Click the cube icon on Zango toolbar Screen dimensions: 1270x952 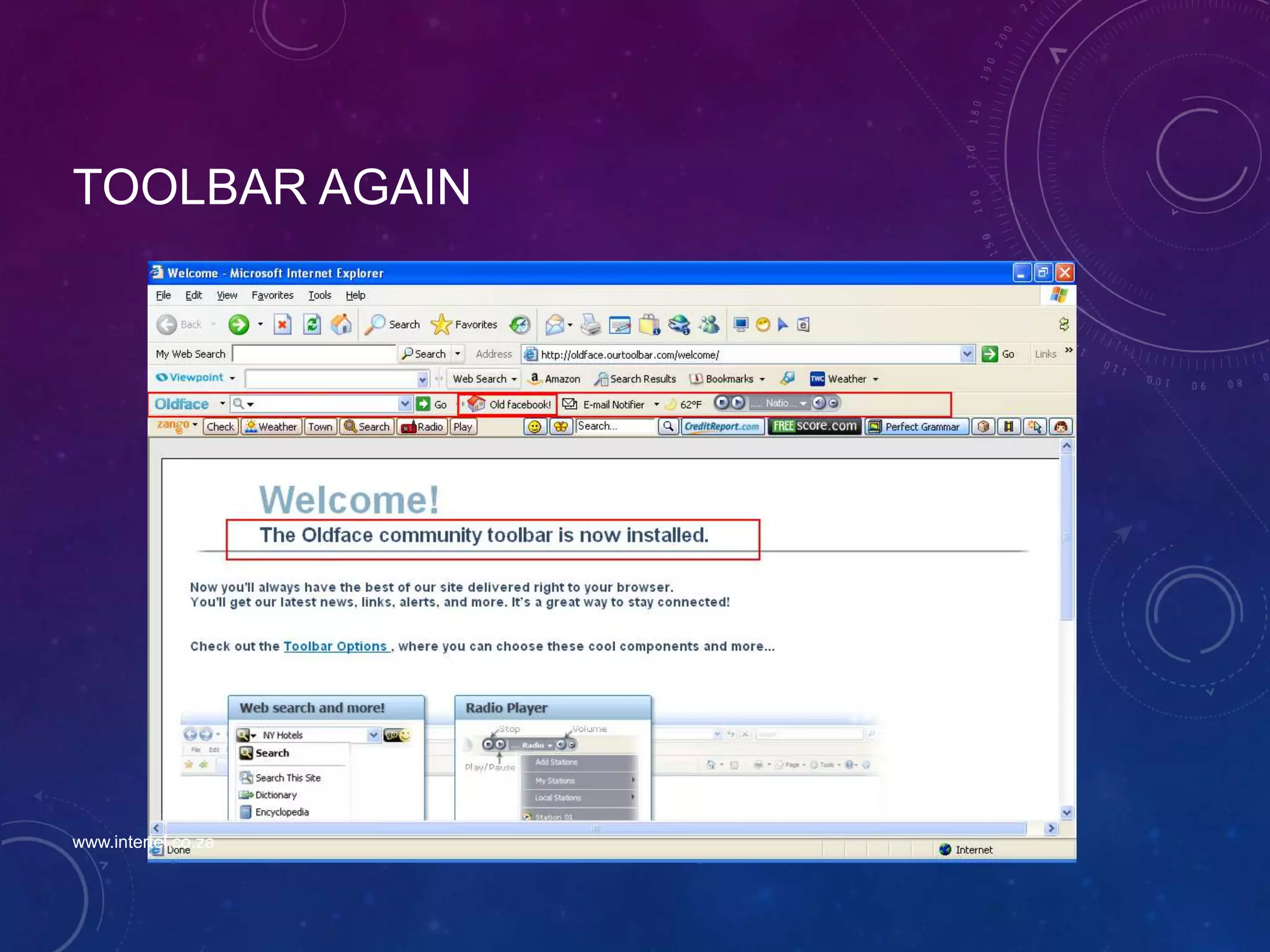[x=983, y=426]
